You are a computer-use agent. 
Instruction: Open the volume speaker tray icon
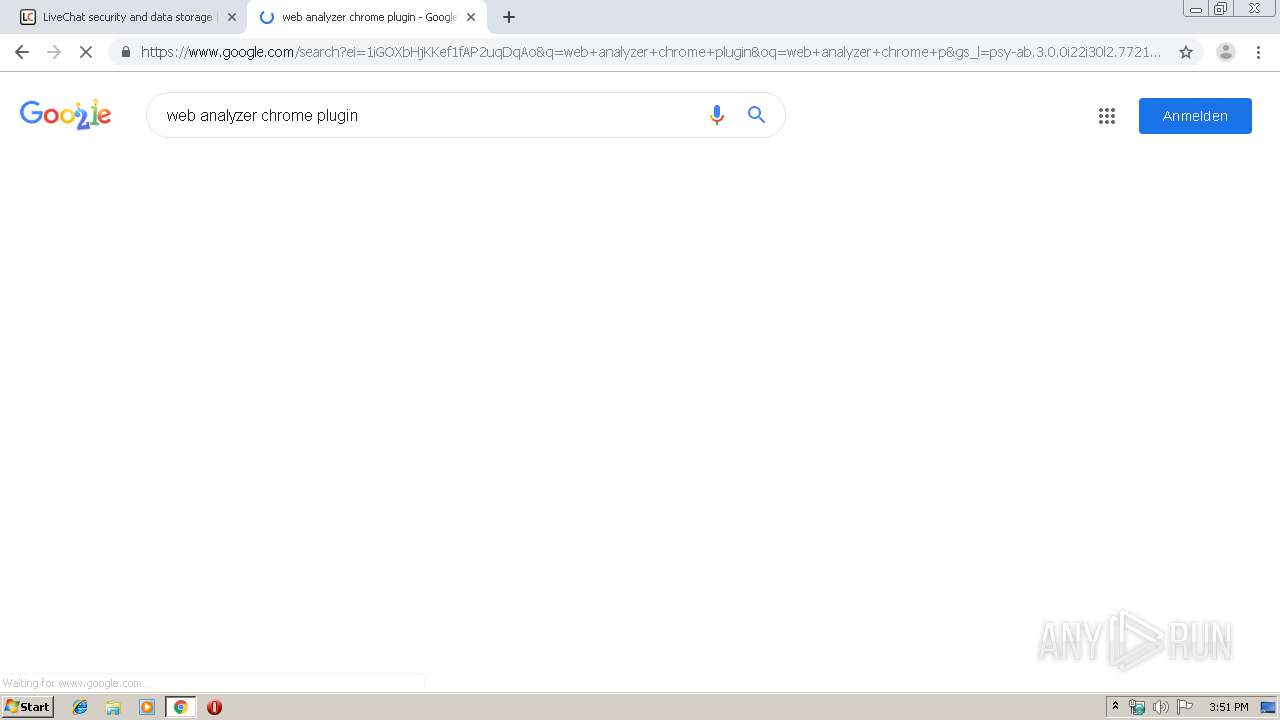click(x=1161, y=707)
